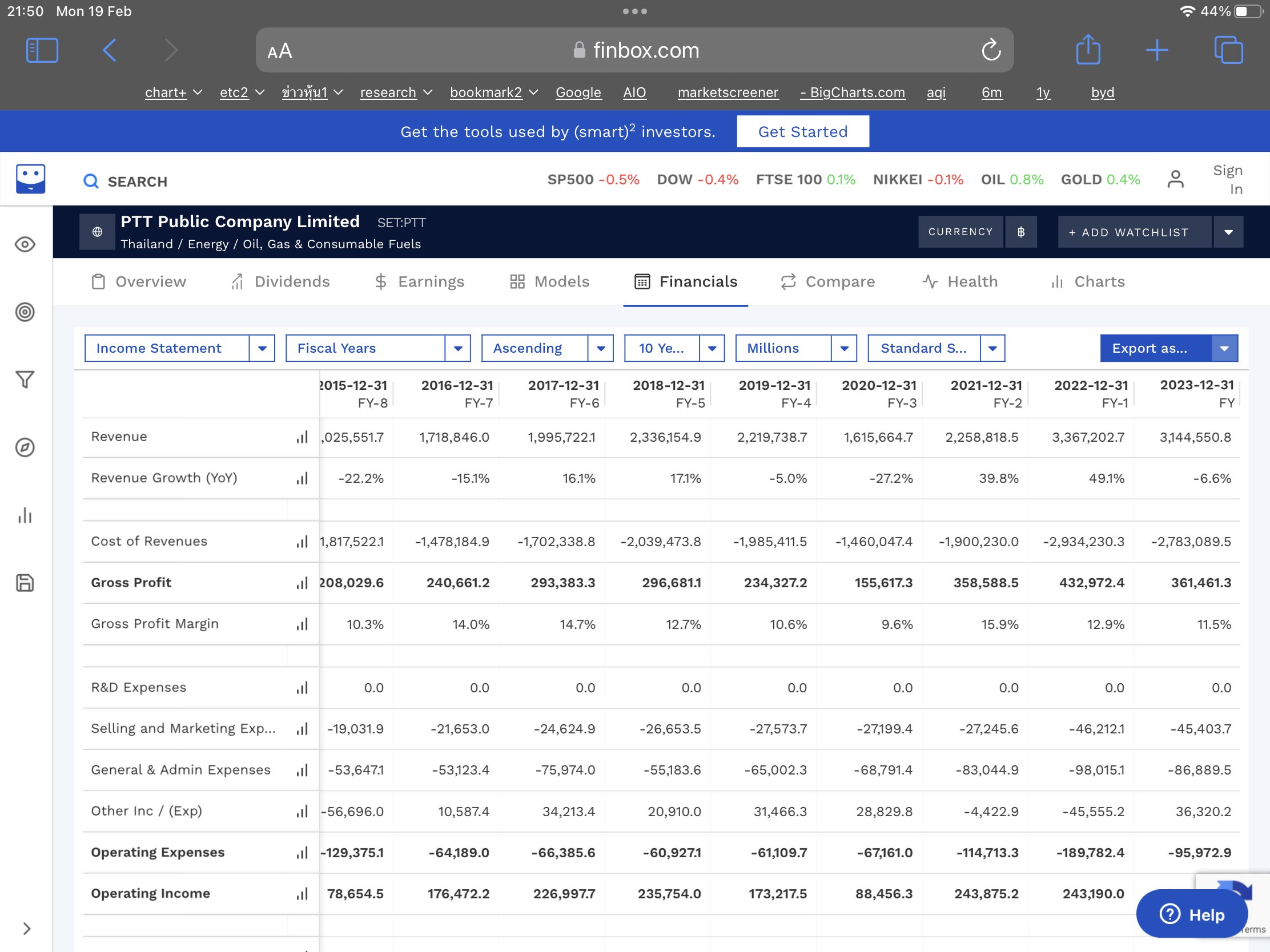
Task: Expand the chart+ bookmark folder
Action: click(x=174, y=92)
